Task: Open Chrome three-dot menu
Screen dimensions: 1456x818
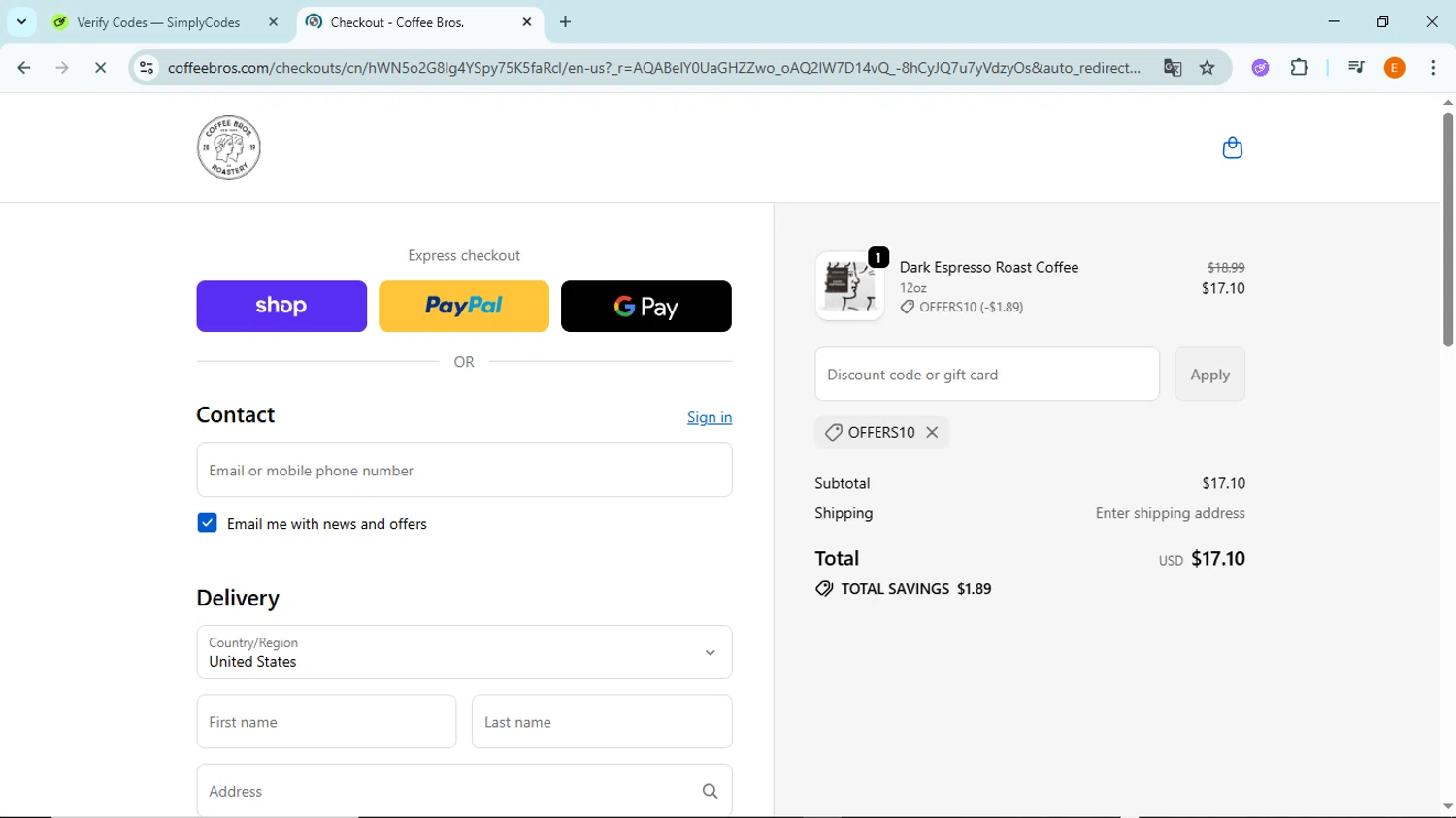Action: point(1433,68)
